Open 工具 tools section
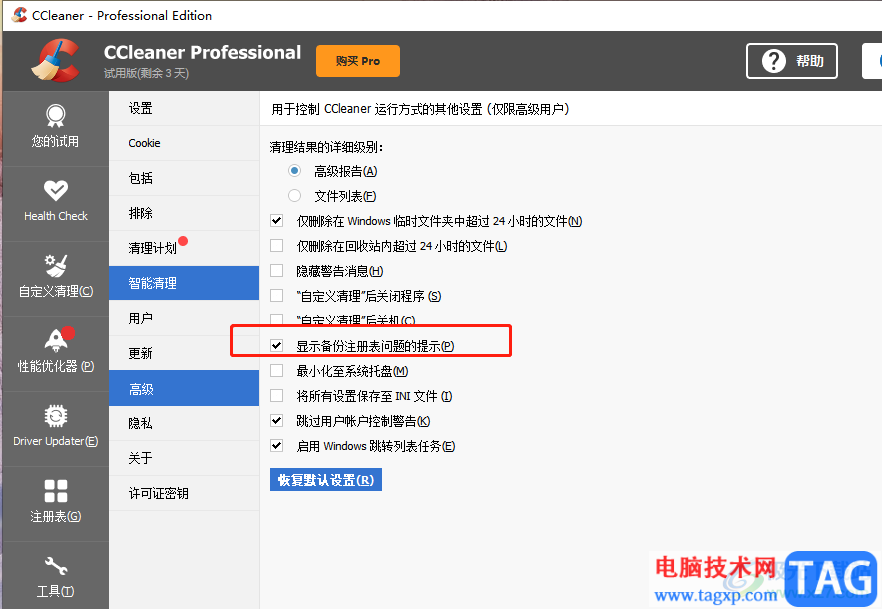 pyautogui.click(x=55, y=577)
